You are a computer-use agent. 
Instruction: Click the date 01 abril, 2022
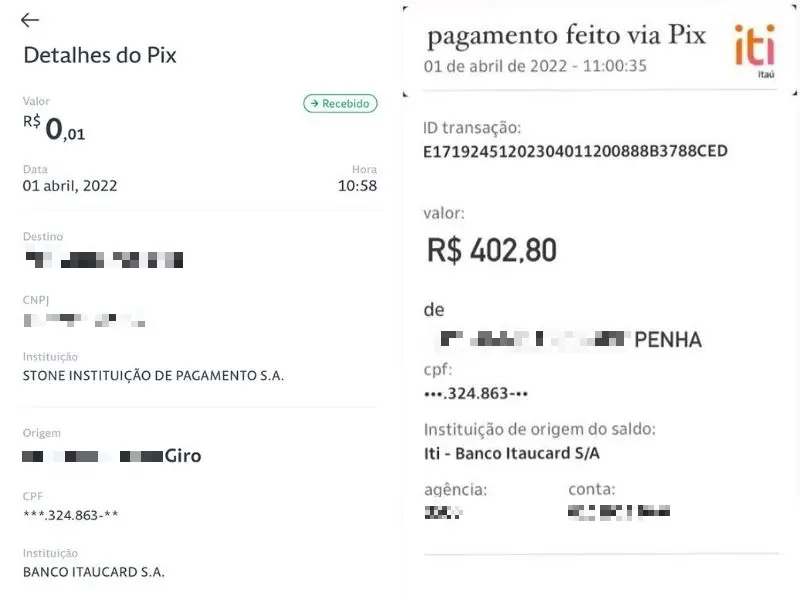pyautogui.click(x=70, y=186)
